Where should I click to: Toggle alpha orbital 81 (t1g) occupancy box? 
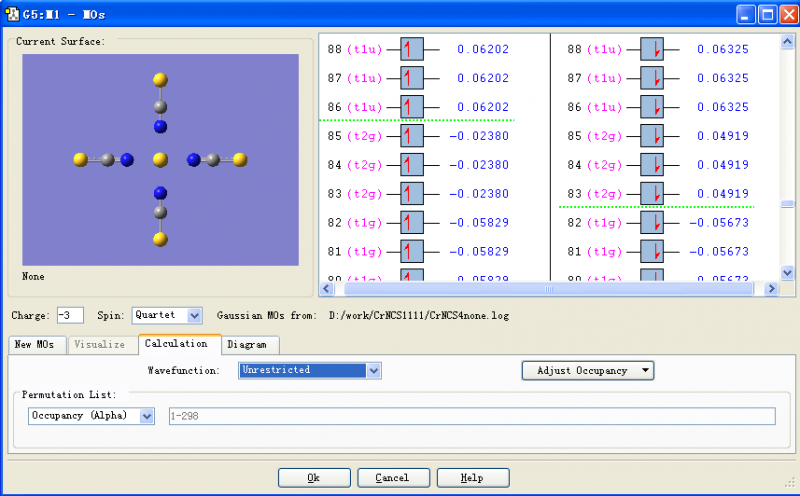click(x=412, y=252)
